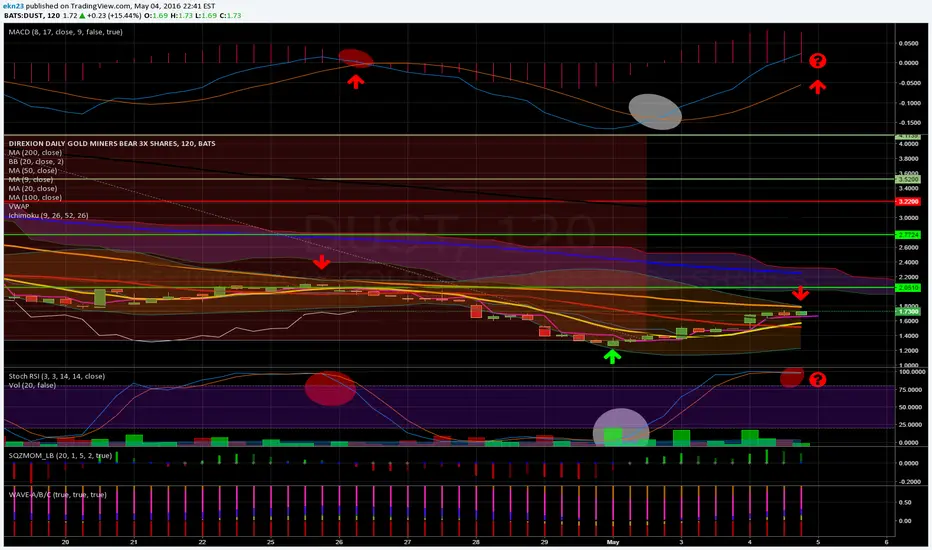Viewport: 932px width, 550px height.
Task: Select the WAVE-A/B/C (true, true, true) label
Action: [x=58, y=495]
